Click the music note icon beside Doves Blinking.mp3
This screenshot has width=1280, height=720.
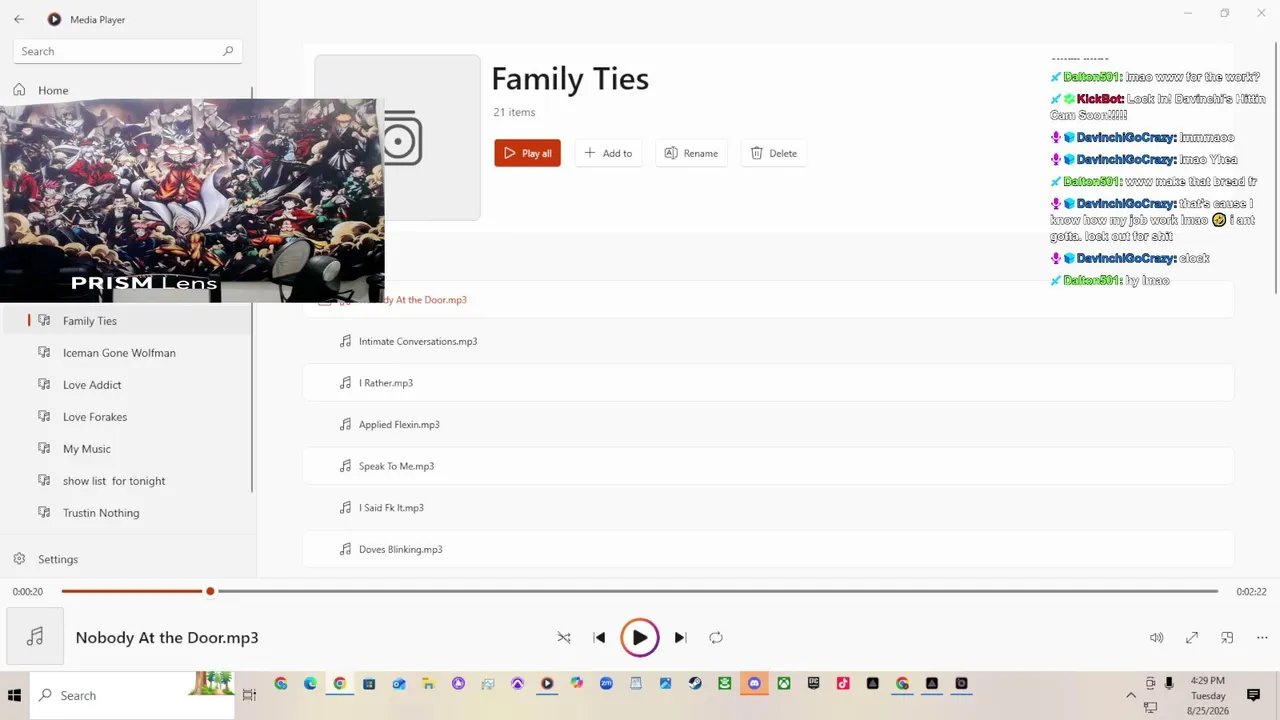tap(345, 549)
